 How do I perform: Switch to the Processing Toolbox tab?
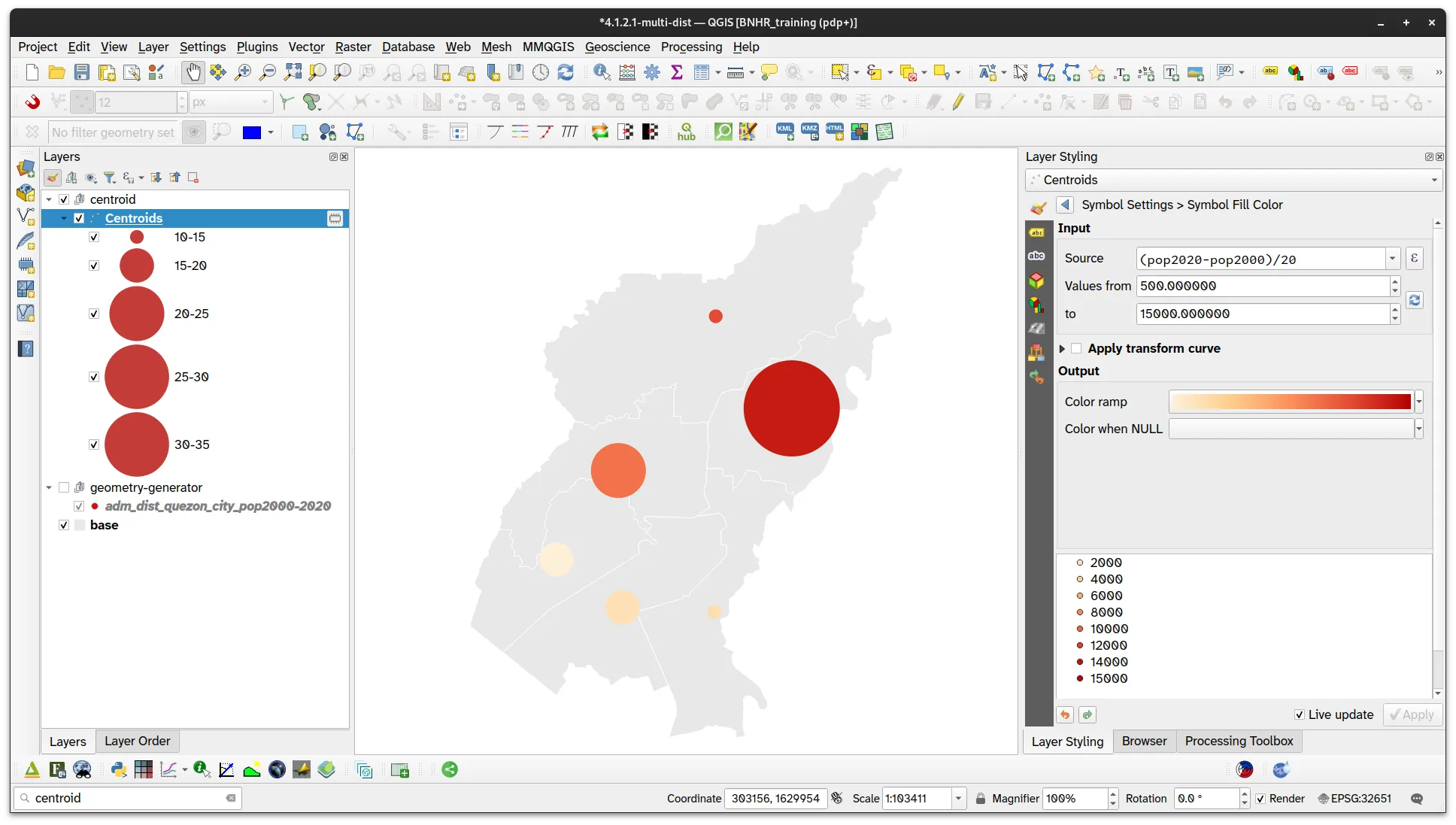click(1239, 741)
